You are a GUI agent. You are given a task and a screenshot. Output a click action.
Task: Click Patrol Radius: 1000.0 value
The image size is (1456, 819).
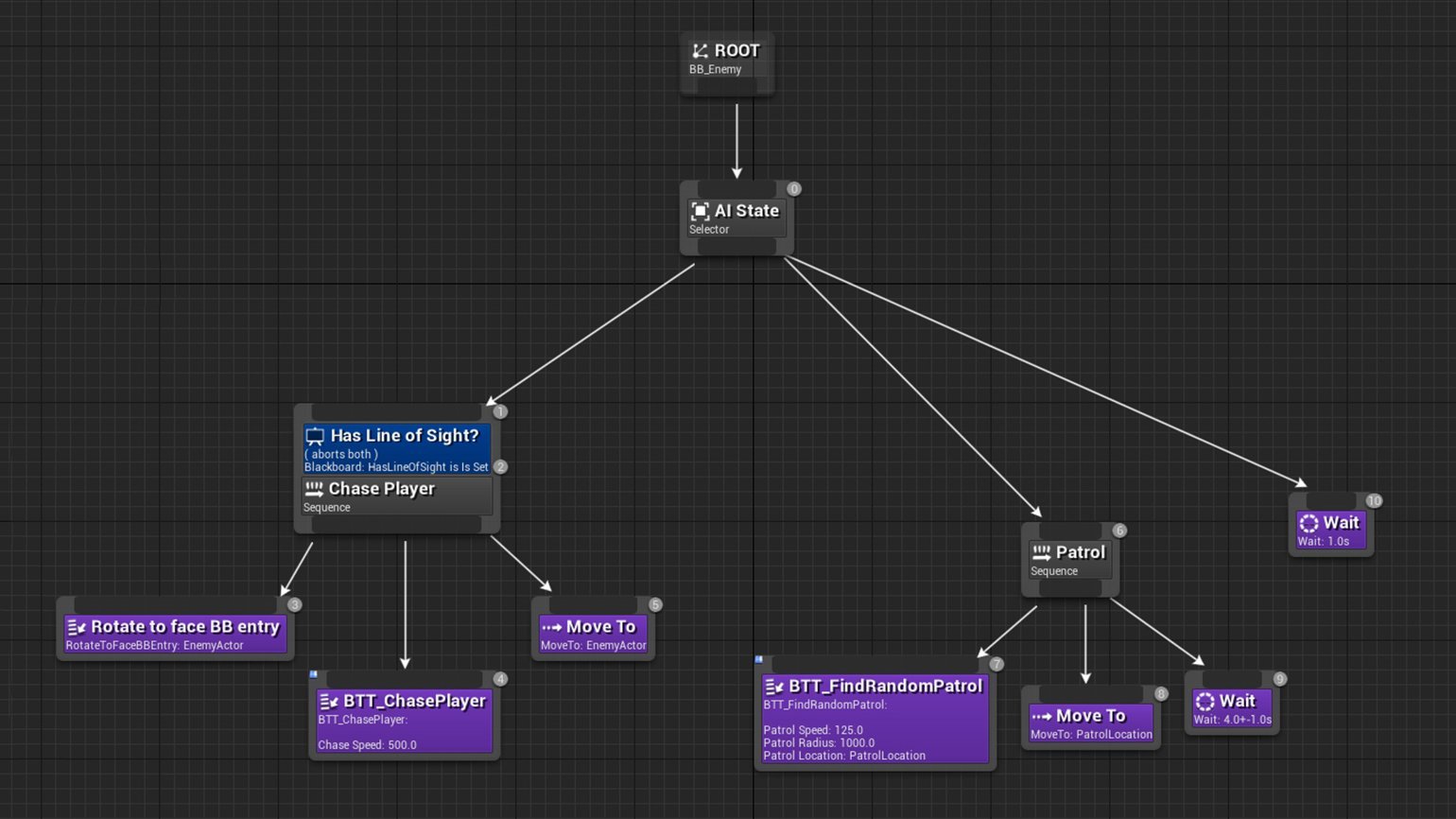pos(819,743)
